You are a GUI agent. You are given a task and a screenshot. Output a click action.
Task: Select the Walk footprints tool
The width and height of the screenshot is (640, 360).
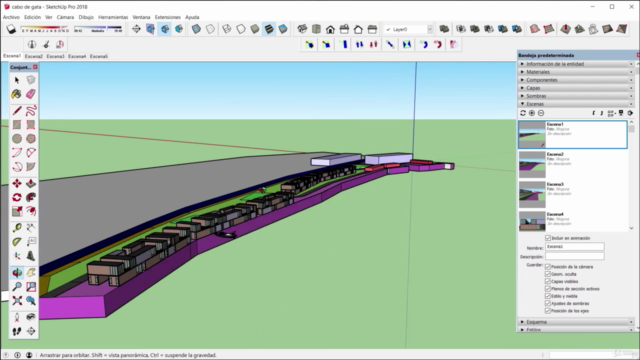pyautogui.click(x=17, y=331)
